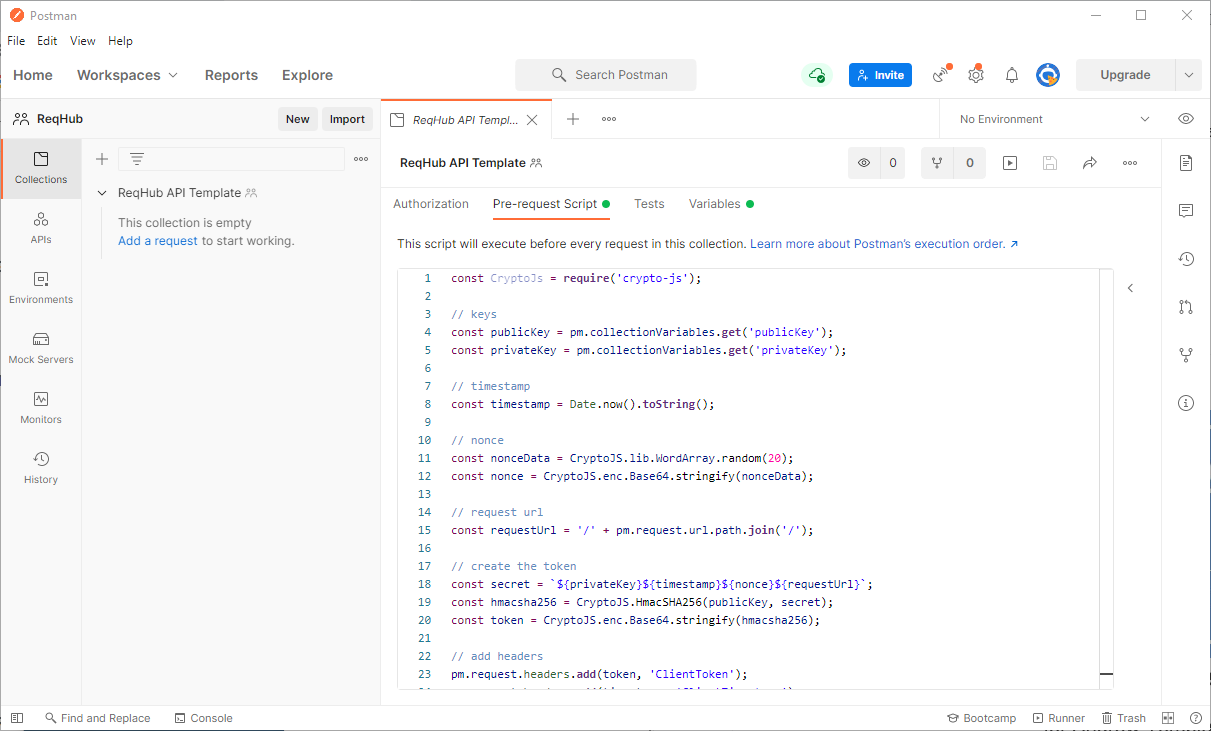Watch the collection using the eye icon
Viewport: 1211px width, 731px height.
pos(863,162)
